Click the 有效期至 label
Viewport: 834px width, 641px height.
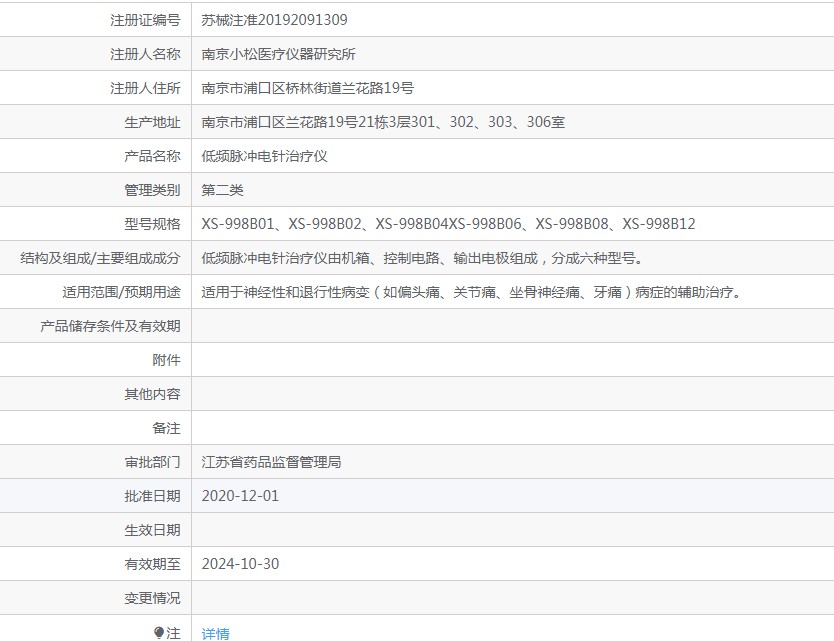coord(152,564)
